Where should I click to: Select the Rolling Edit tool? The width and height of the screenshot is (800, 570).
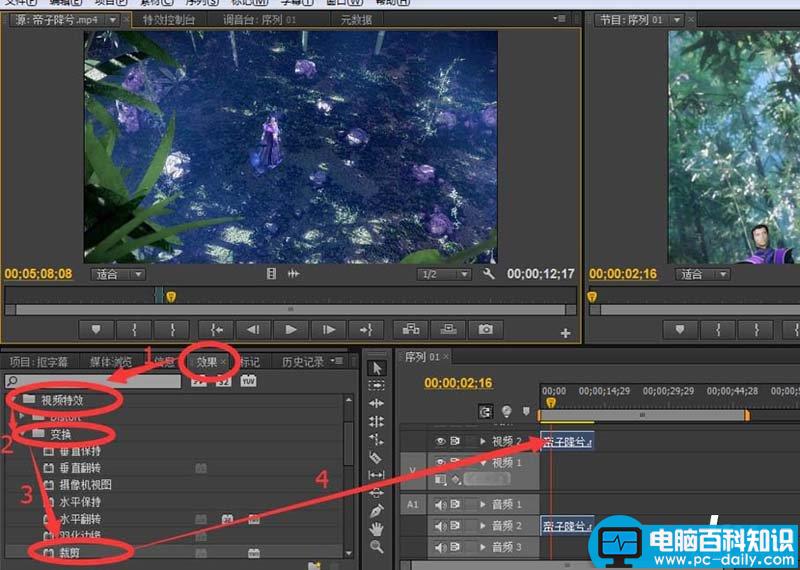click(377, 422)
